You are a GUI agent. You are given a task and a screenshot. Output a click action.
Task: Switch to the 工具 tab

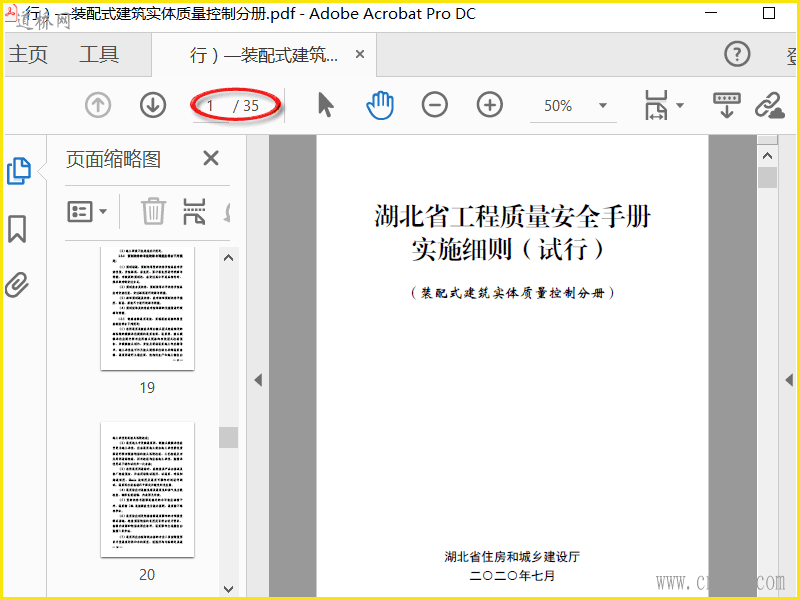click(99, 54)
